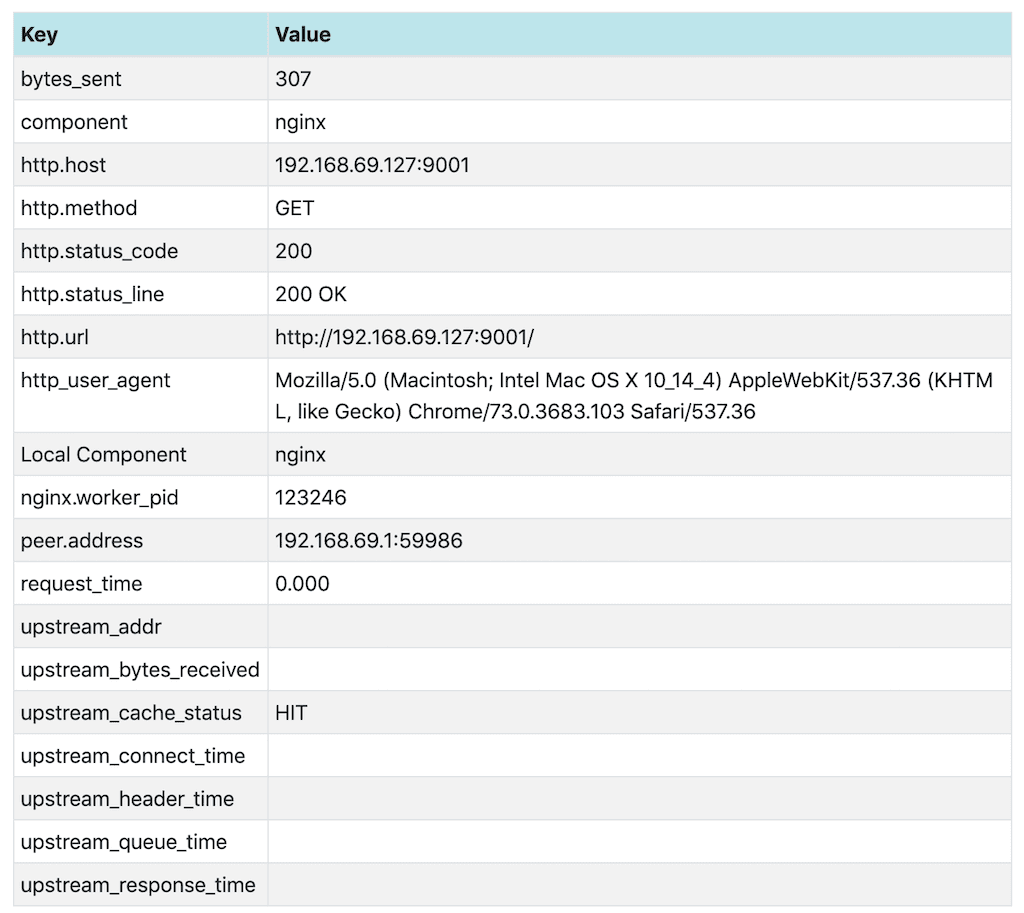The image size is (1024, 913).
Task: Click the upstream_bytes_received key
Action: tap(140, 670)
